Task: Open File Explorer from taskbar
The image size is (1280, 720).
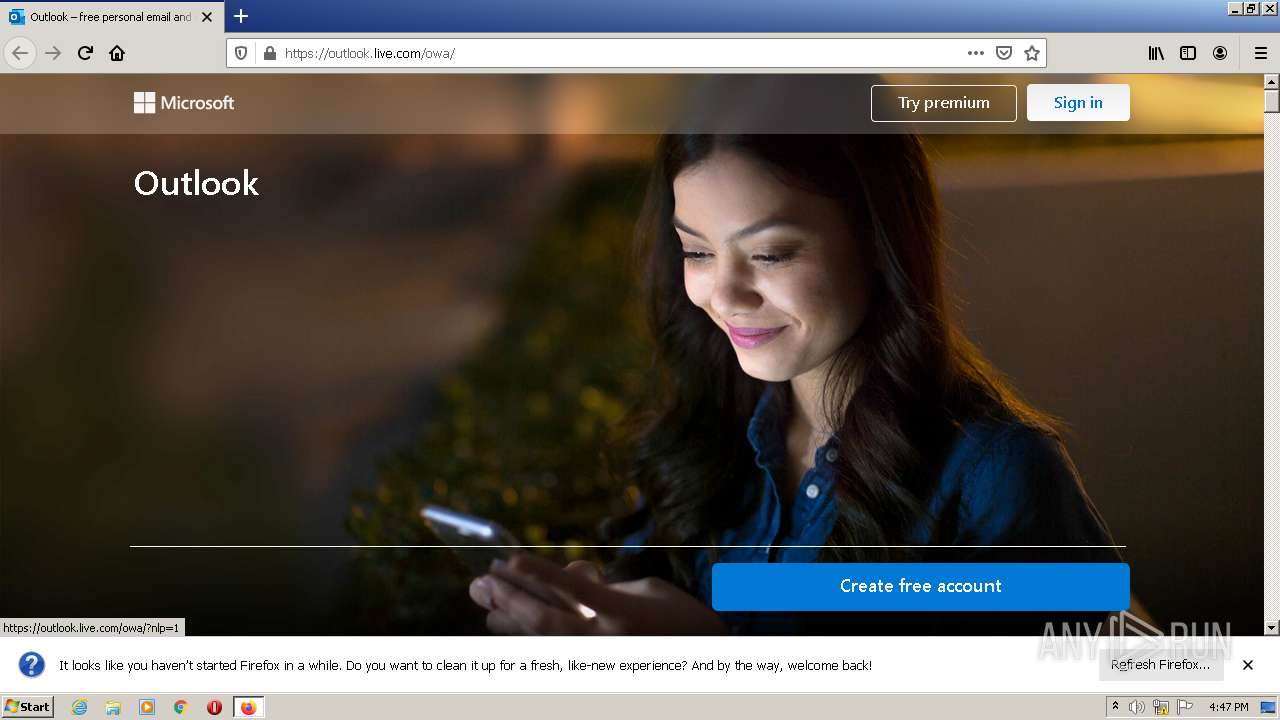Action: (x=113, y=707)
